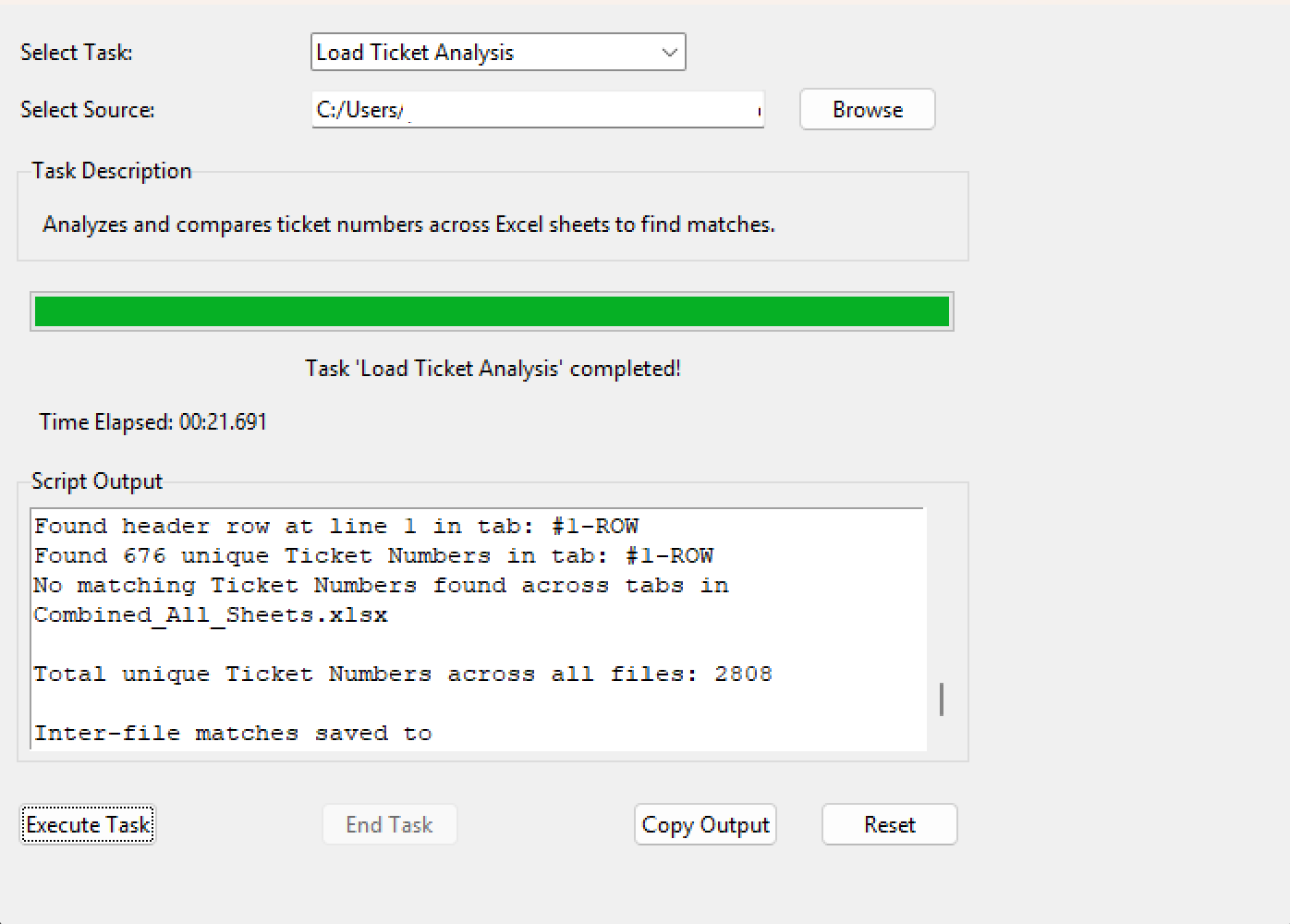Reset the task form
This screenshot has width=1290, height=924.
[888, 824]
